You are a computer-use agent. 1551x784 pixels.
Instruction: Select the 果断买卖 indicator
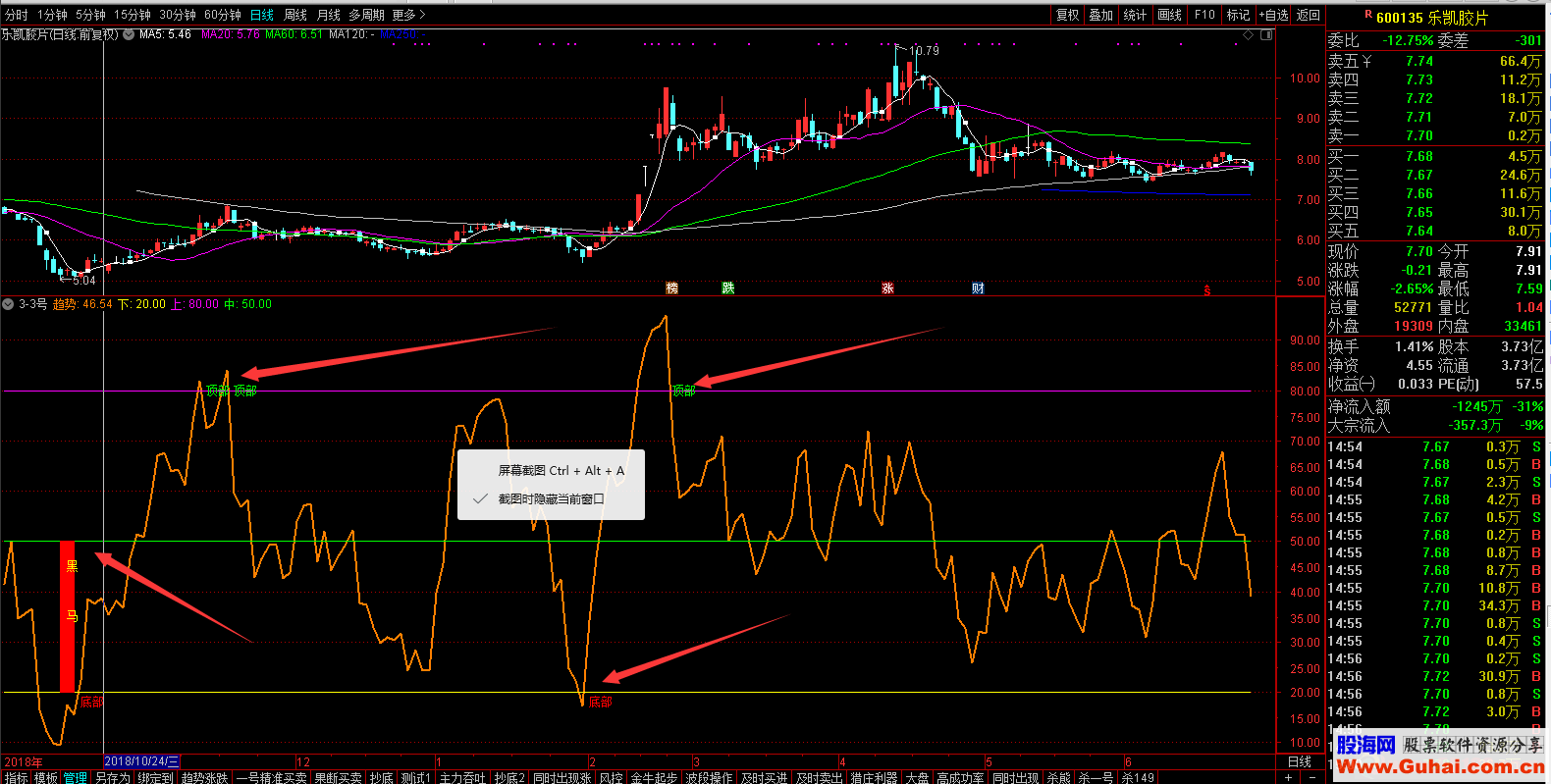coord(338,777)
